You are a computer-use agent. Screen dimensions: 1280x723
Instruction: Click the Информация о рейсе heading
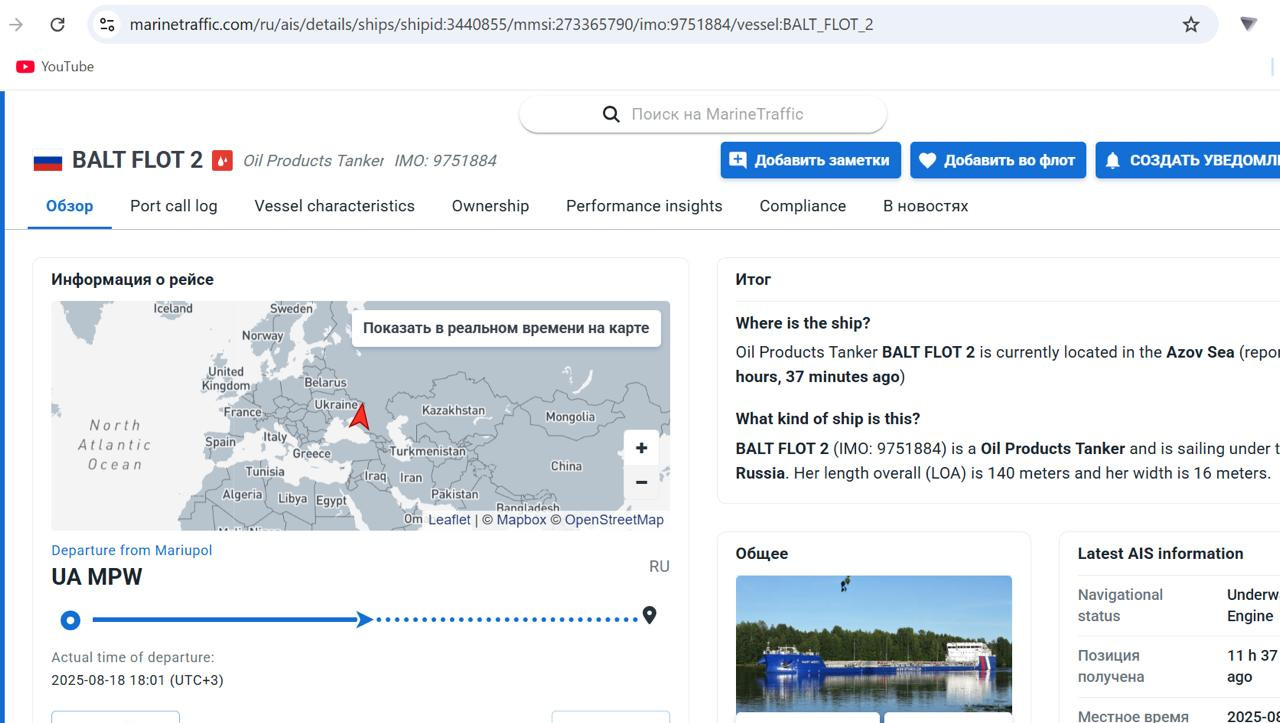coord(132,279)
